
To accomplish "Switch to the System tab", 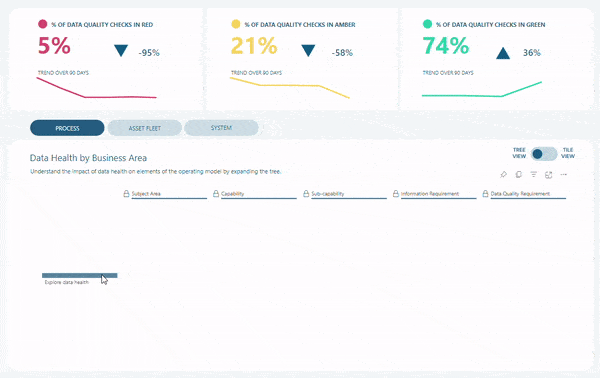I will click(x=221, y=128).
